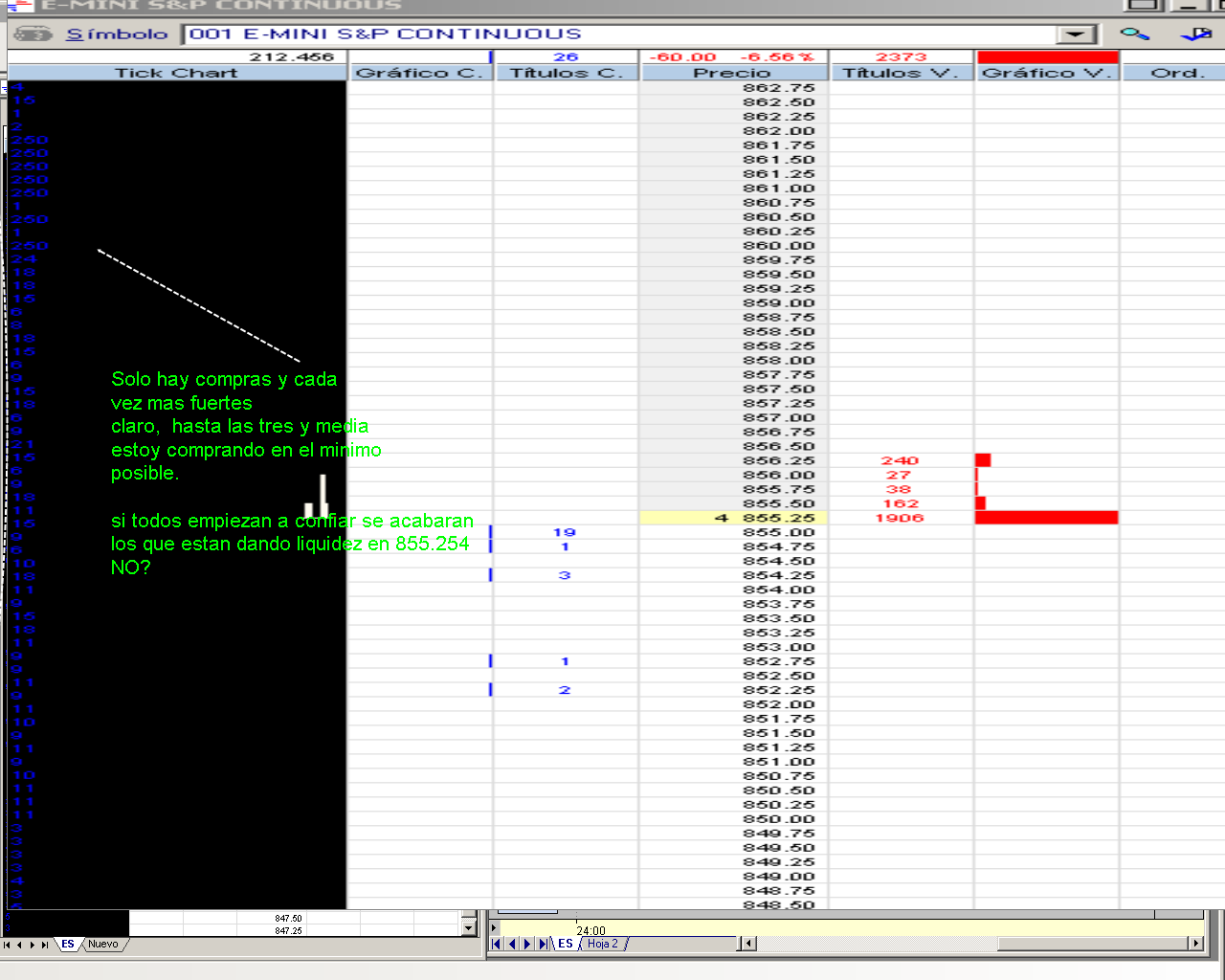Select the Ord. column header
Viewport: 1225px width, 980px height.
[1173, 73]
